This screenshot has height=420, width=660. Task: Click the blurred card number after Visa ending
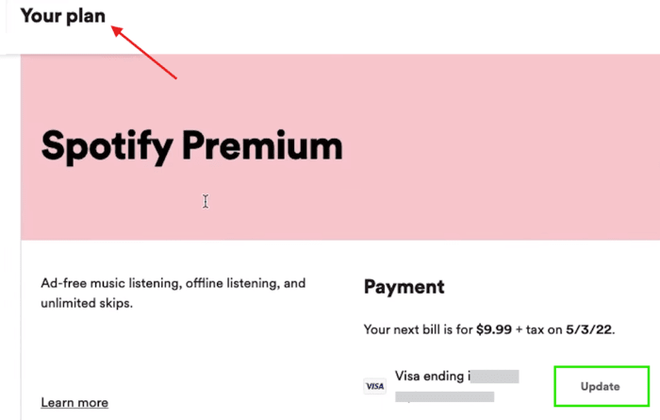click(495, 376)
